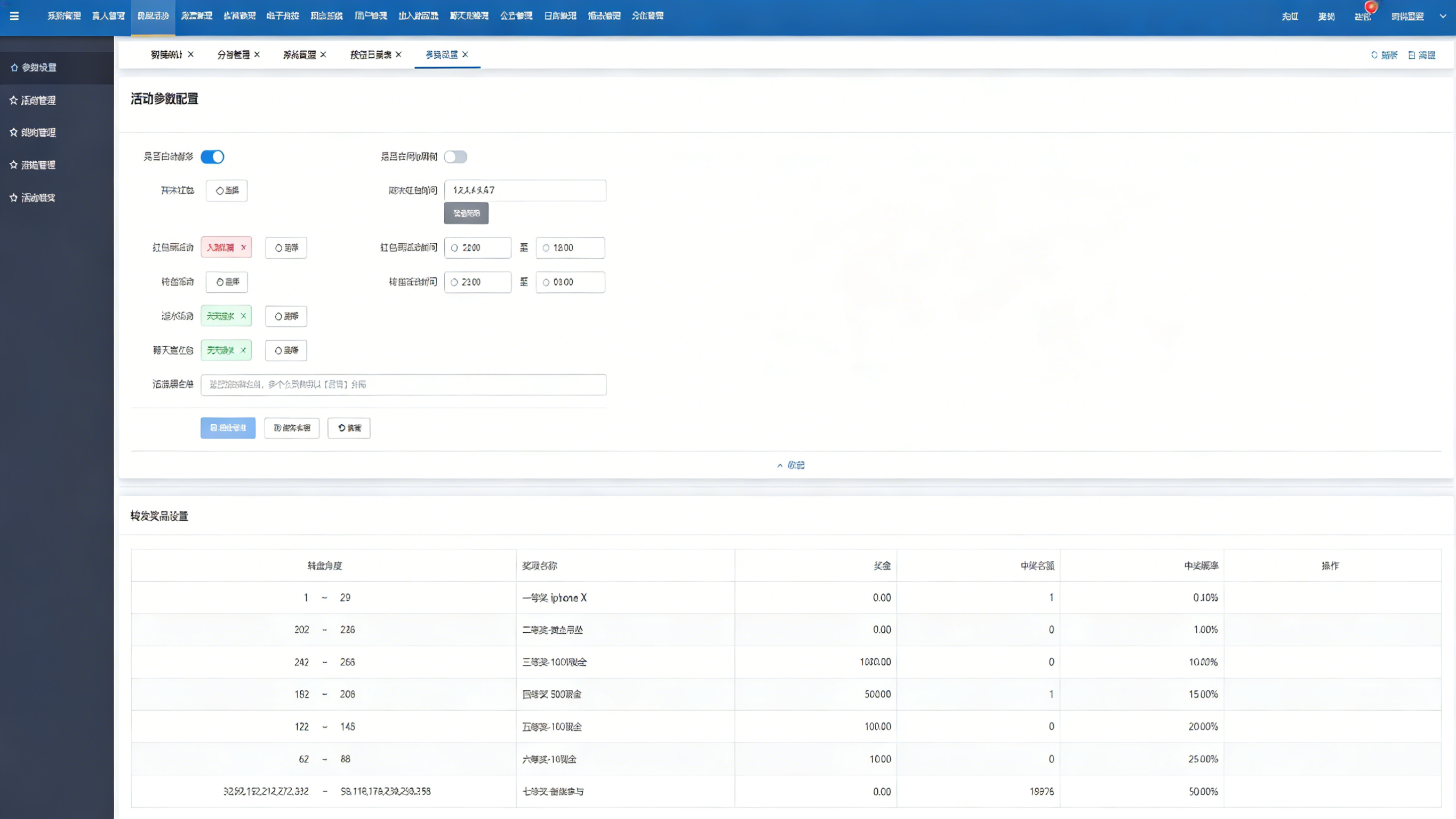
Task: Click the reset button with circular arrow
Action: pyautogui.click(x=349, y=428)
